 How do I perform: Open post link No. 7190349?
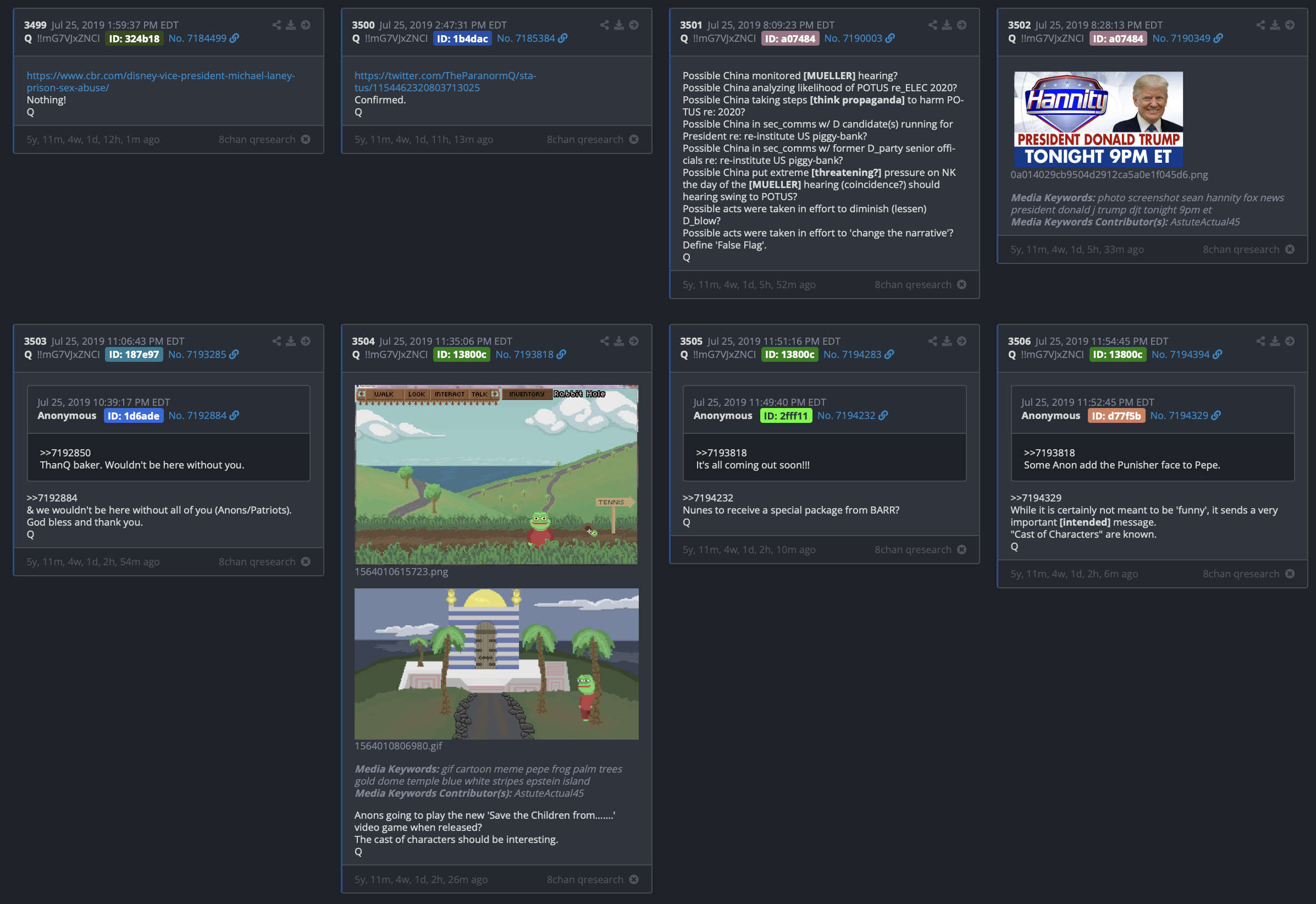click(1187, 38)
